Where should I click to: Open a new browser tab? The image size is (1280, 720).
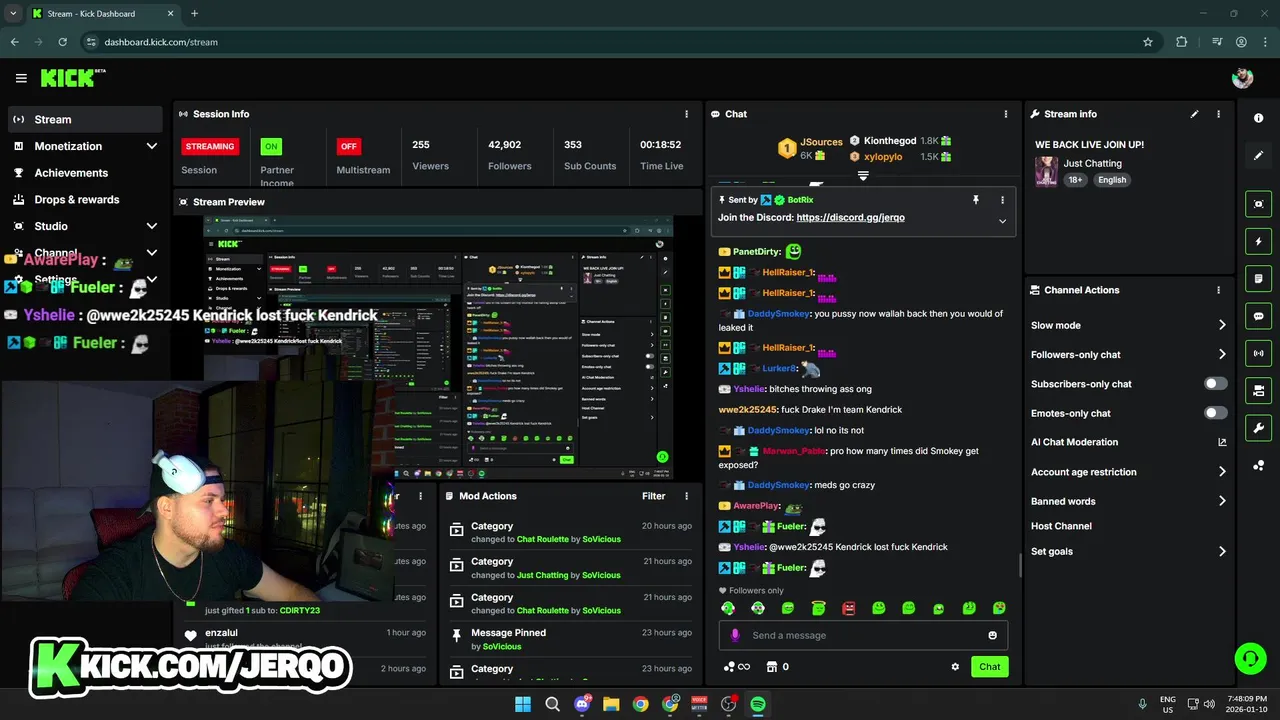194,14
